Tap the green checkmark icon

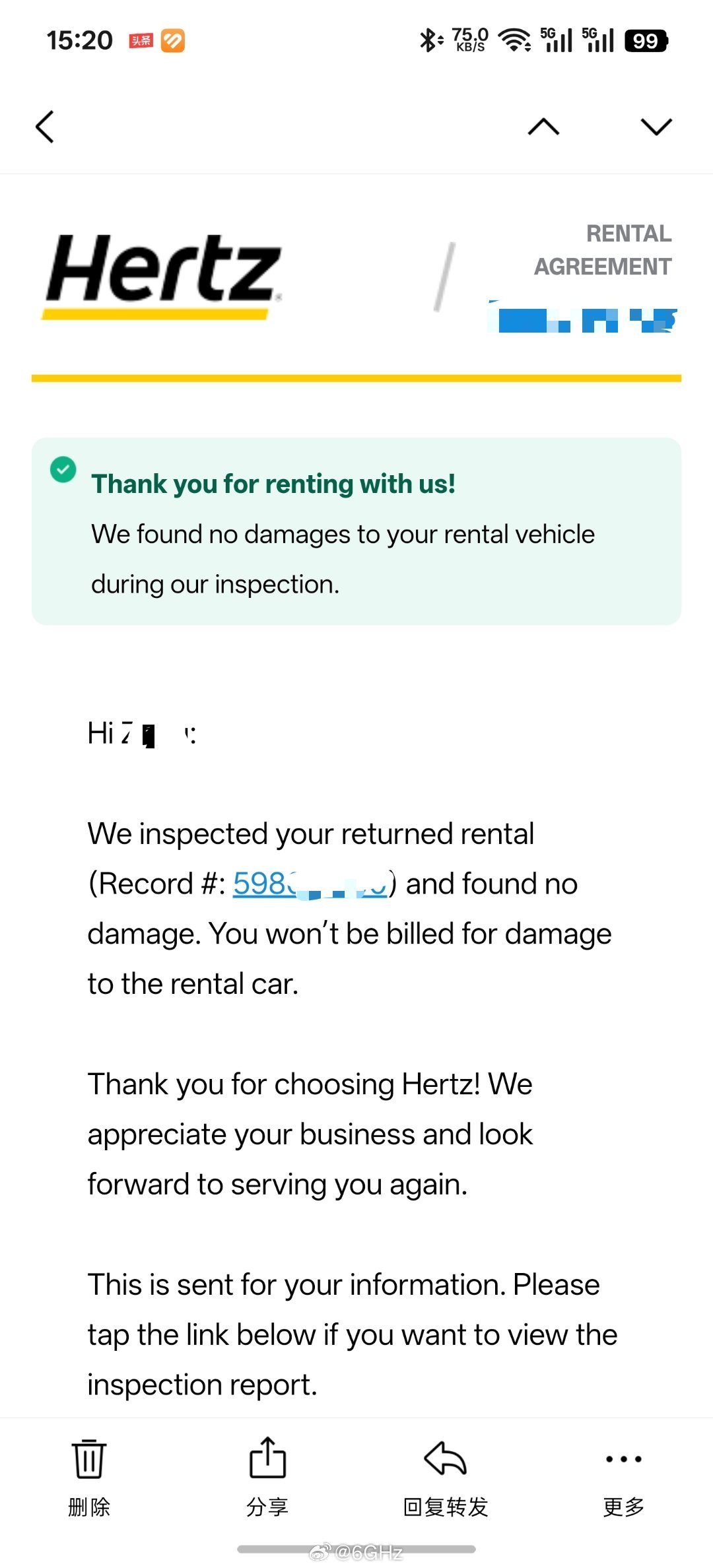(x=63, y=470)
